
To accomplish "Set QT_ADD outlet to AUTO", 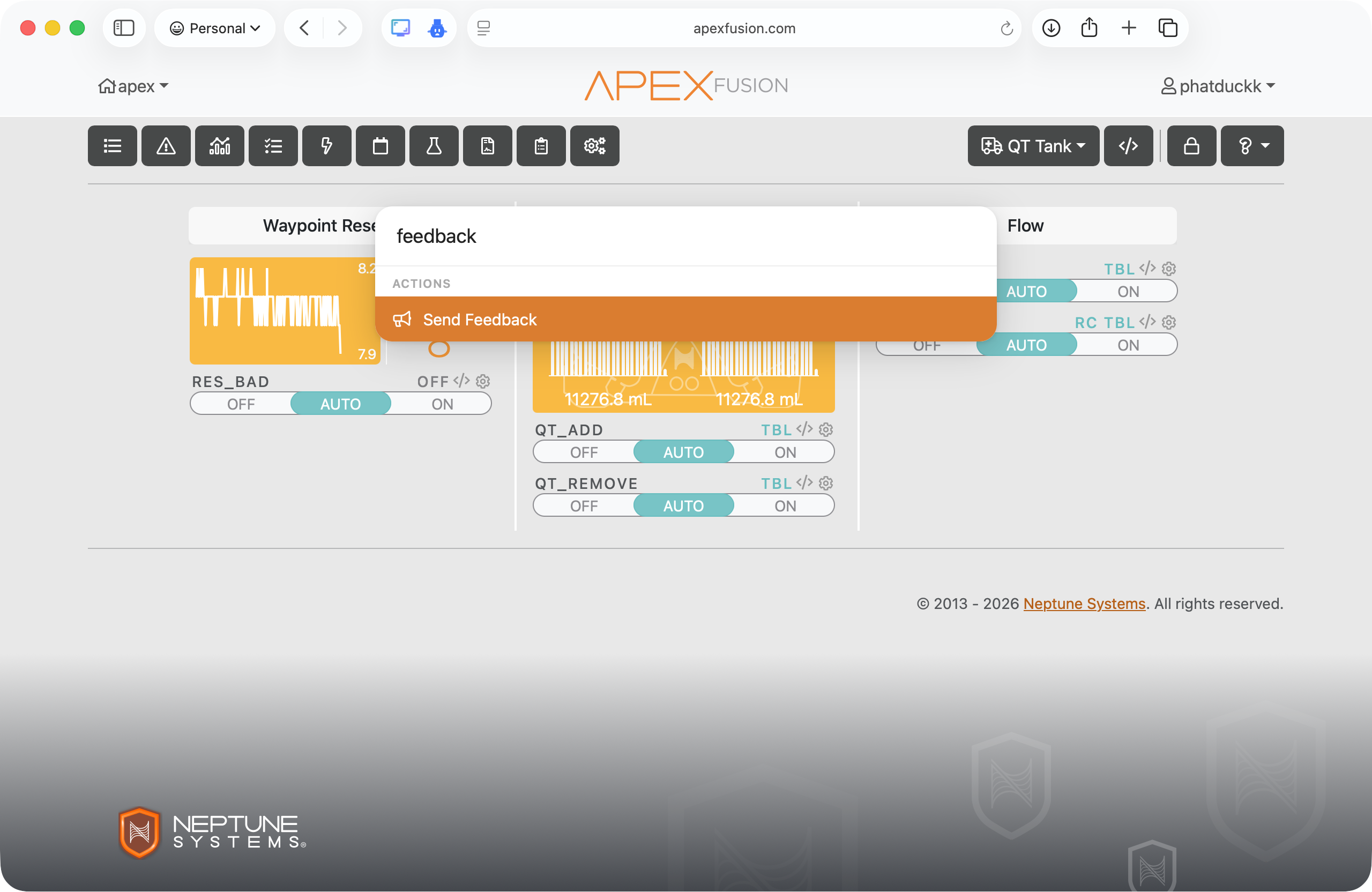I will pos(684,452).
